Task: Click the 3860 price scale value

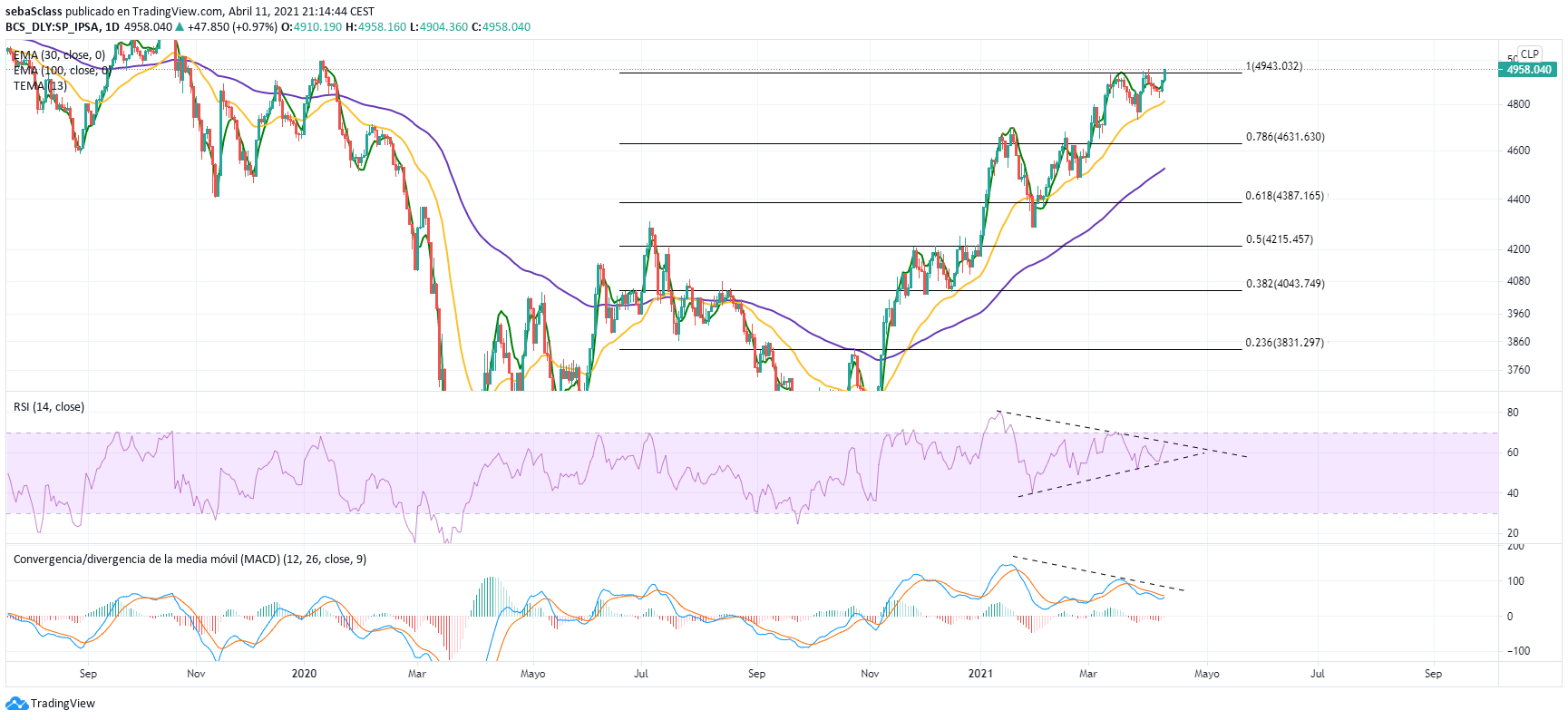Action: pyautogui.click(x=1518, y=342)
